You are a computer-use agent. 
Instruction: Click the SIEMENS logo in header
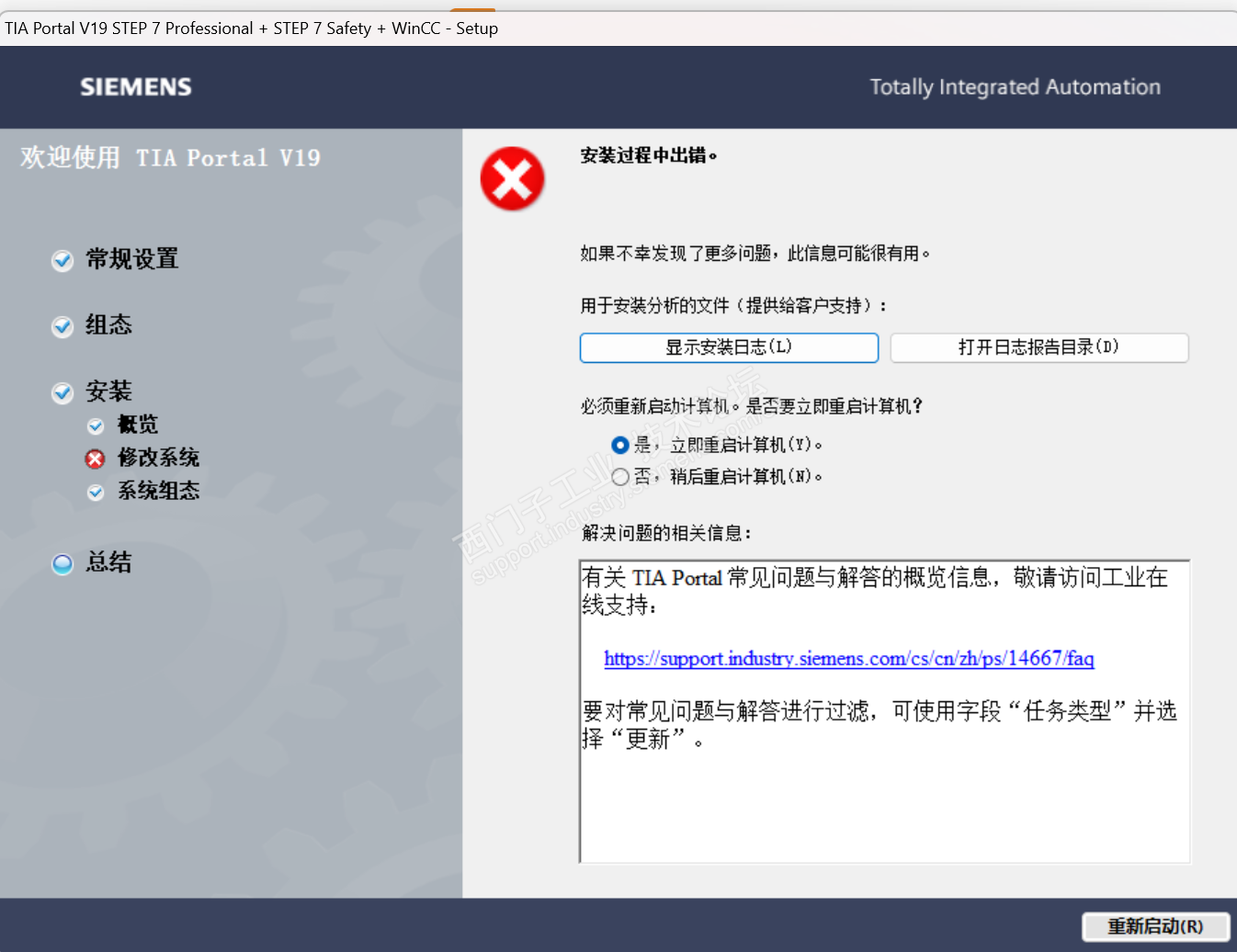click(136, 87)
